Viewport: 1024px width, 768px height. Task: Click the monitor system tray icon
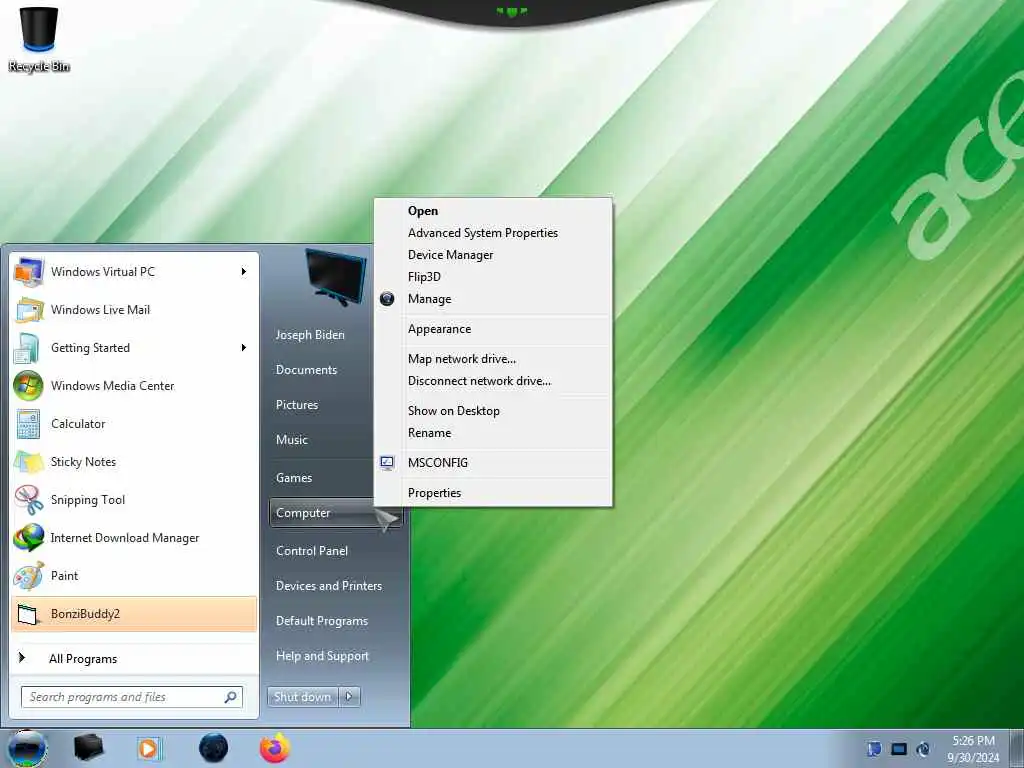coord(899,749)
